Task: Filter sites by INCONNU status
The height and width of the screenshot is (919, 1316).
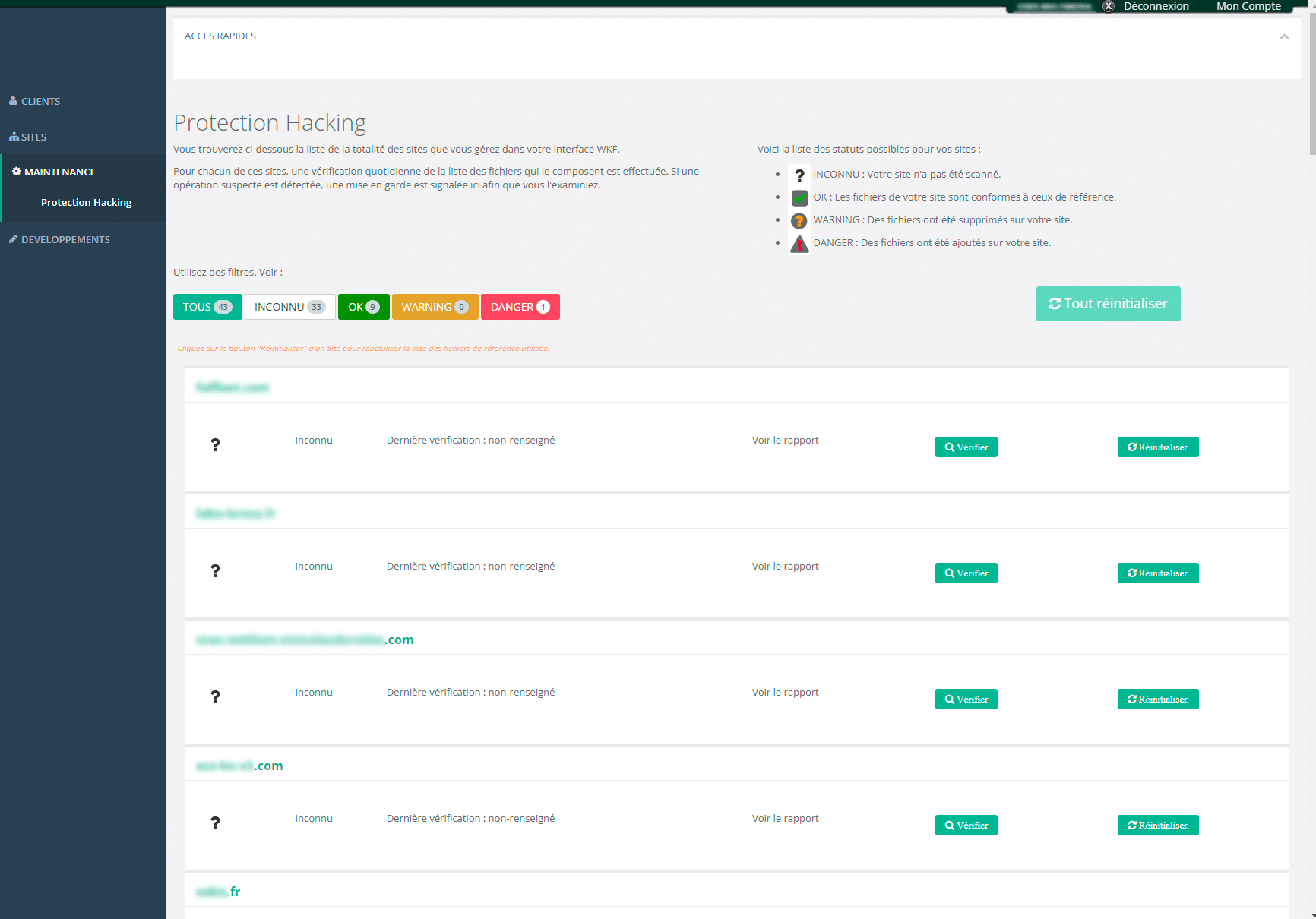Action: (289, 307)
